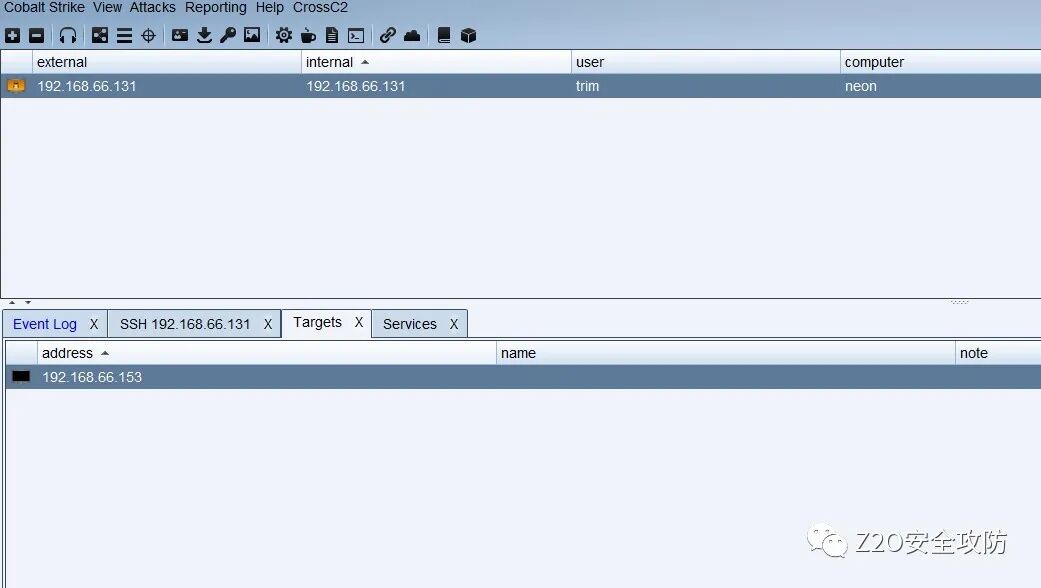1041x588 pixels.
Task: Collapse bottom pane with down arrow on divider
Action: 28,303
